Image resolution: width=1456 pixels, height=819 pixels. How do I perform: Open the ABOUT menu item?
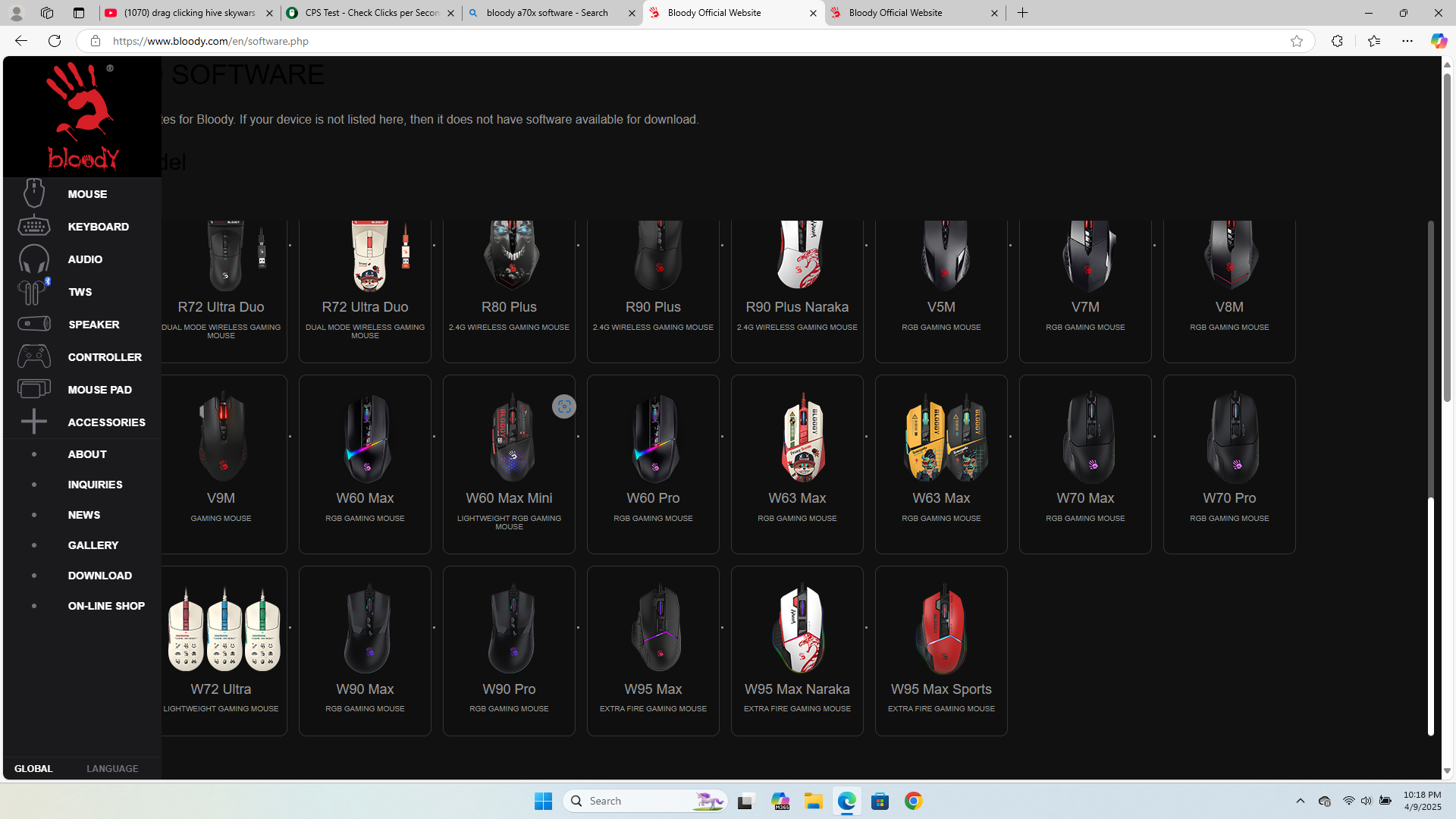(87, 454)
